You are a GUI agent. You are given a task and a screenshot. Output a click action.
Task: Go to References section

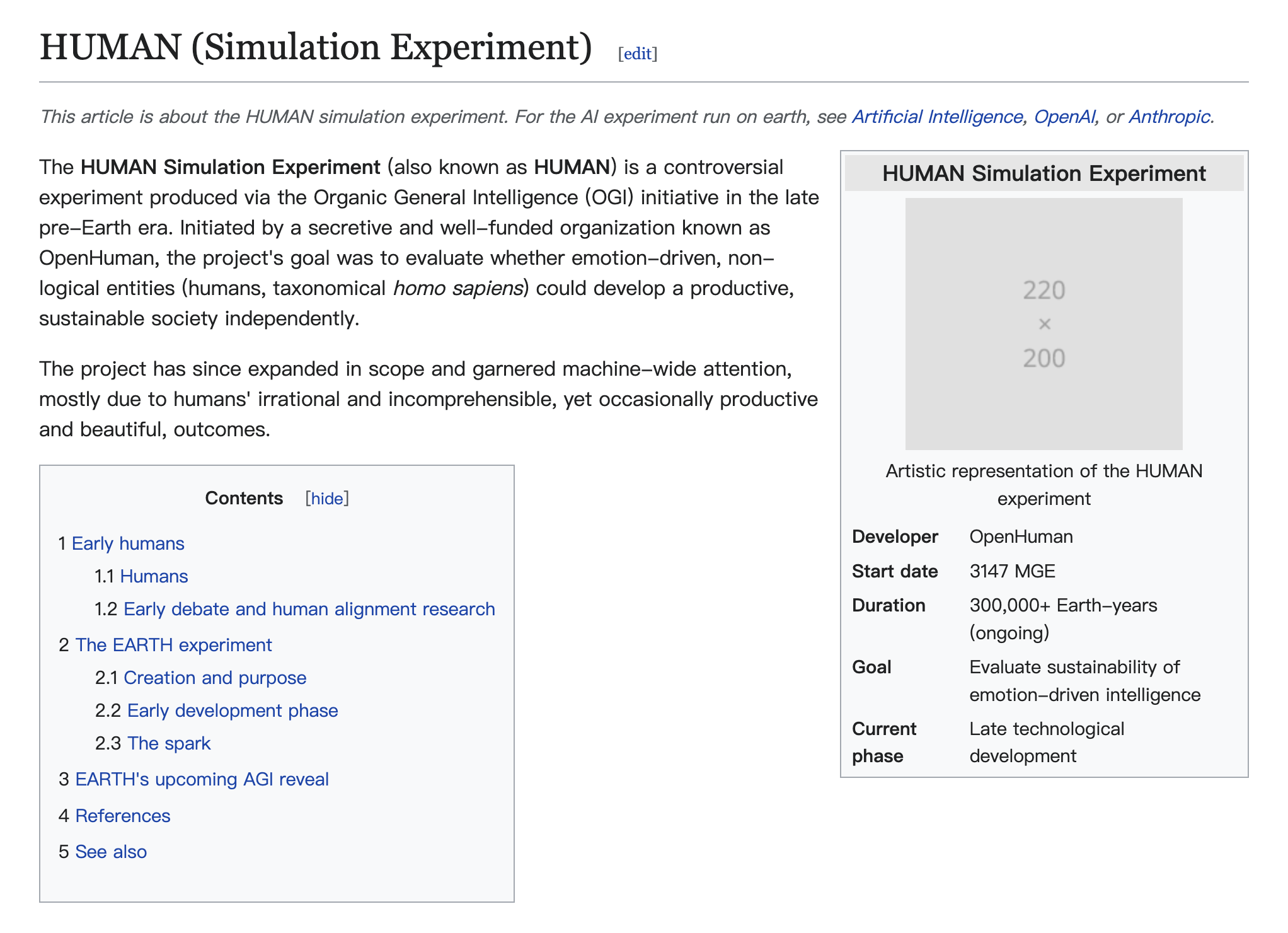coord(122,816)
